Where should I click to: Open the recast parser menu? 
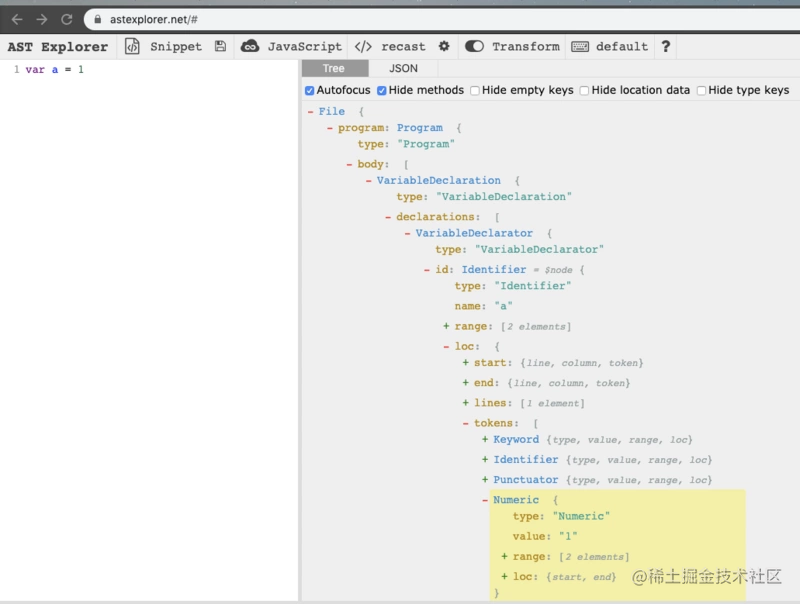(x=403, y=46)
